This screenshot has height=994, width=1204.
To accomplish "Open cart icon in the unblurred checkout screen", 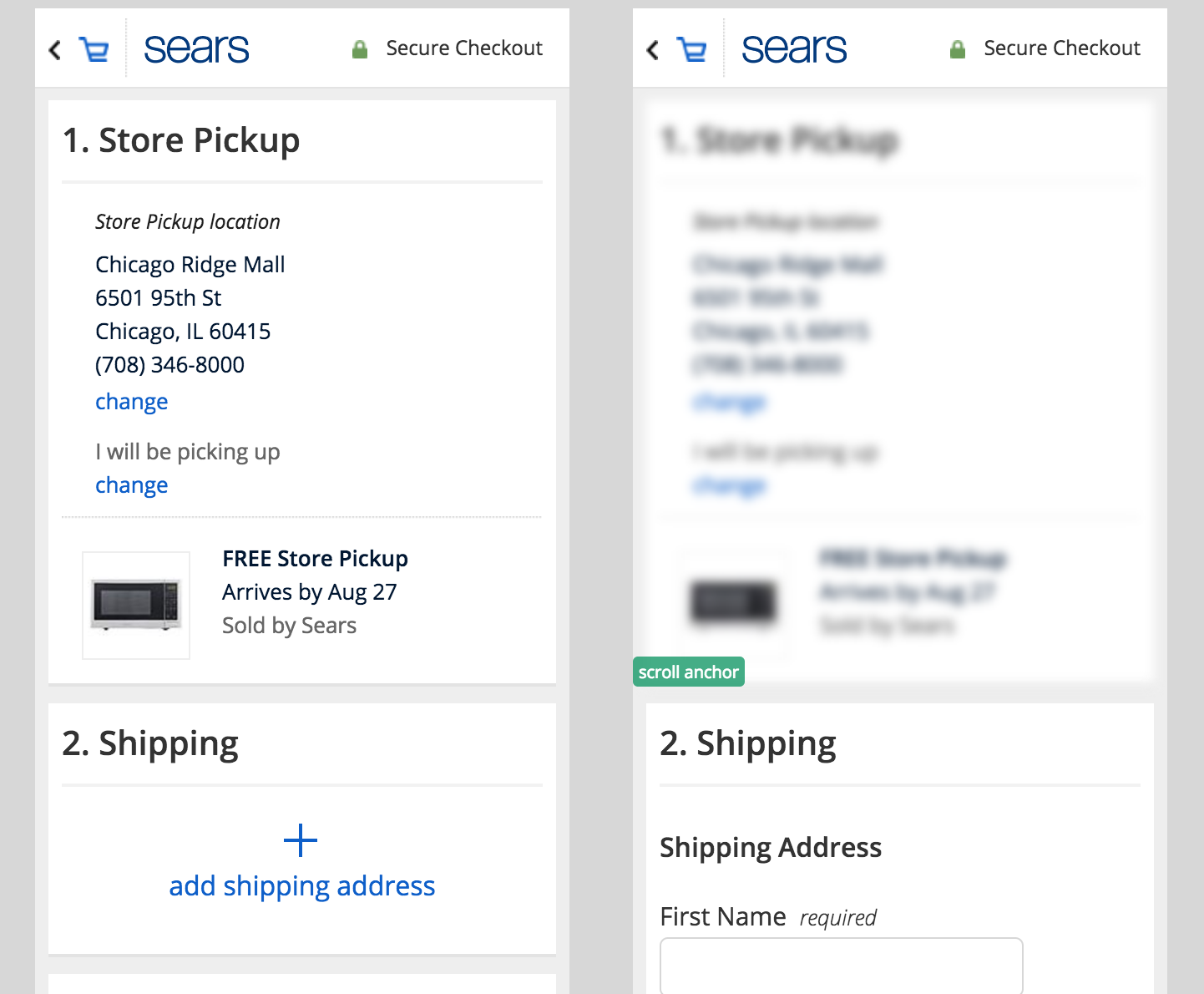I will tap(94, 50).
